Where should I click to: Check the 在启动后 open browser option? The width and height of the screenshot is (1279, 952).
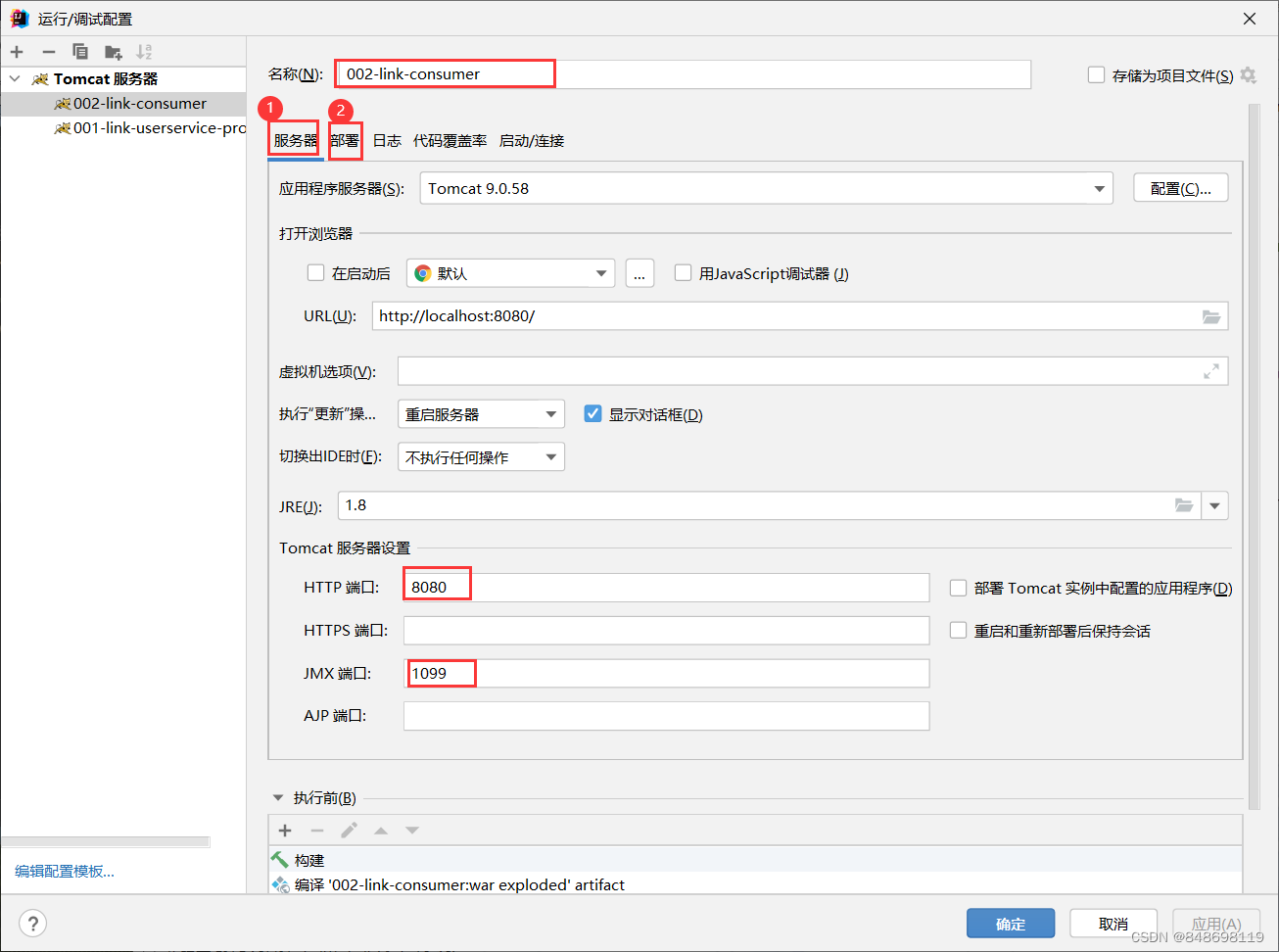tap(315, 273)
